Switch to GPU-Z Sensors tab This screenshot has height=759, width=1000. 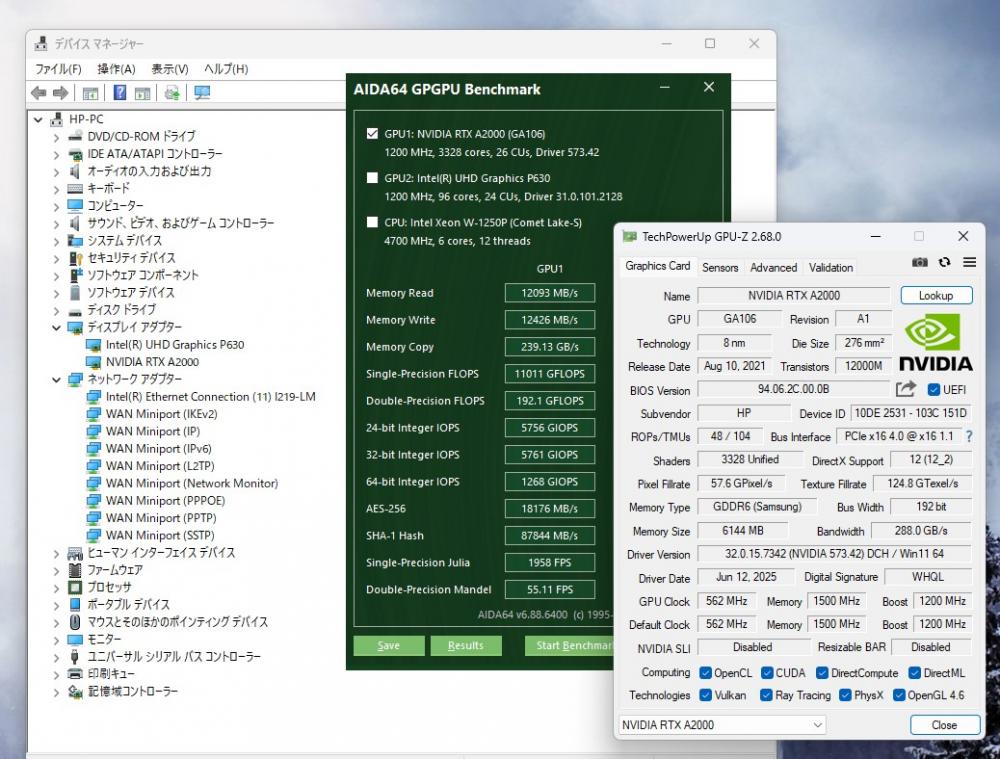(x=720, y=267)
